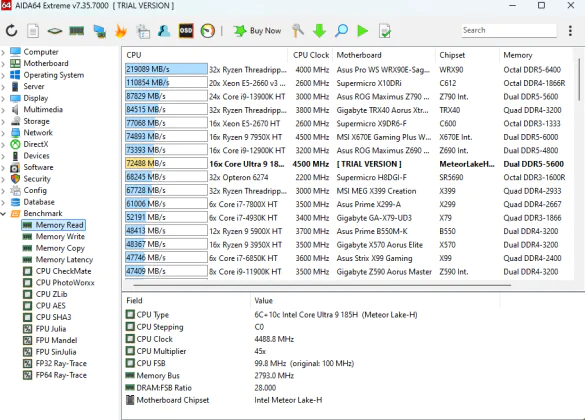Click the AIDA64 app icon in title bar

[6, 5]
